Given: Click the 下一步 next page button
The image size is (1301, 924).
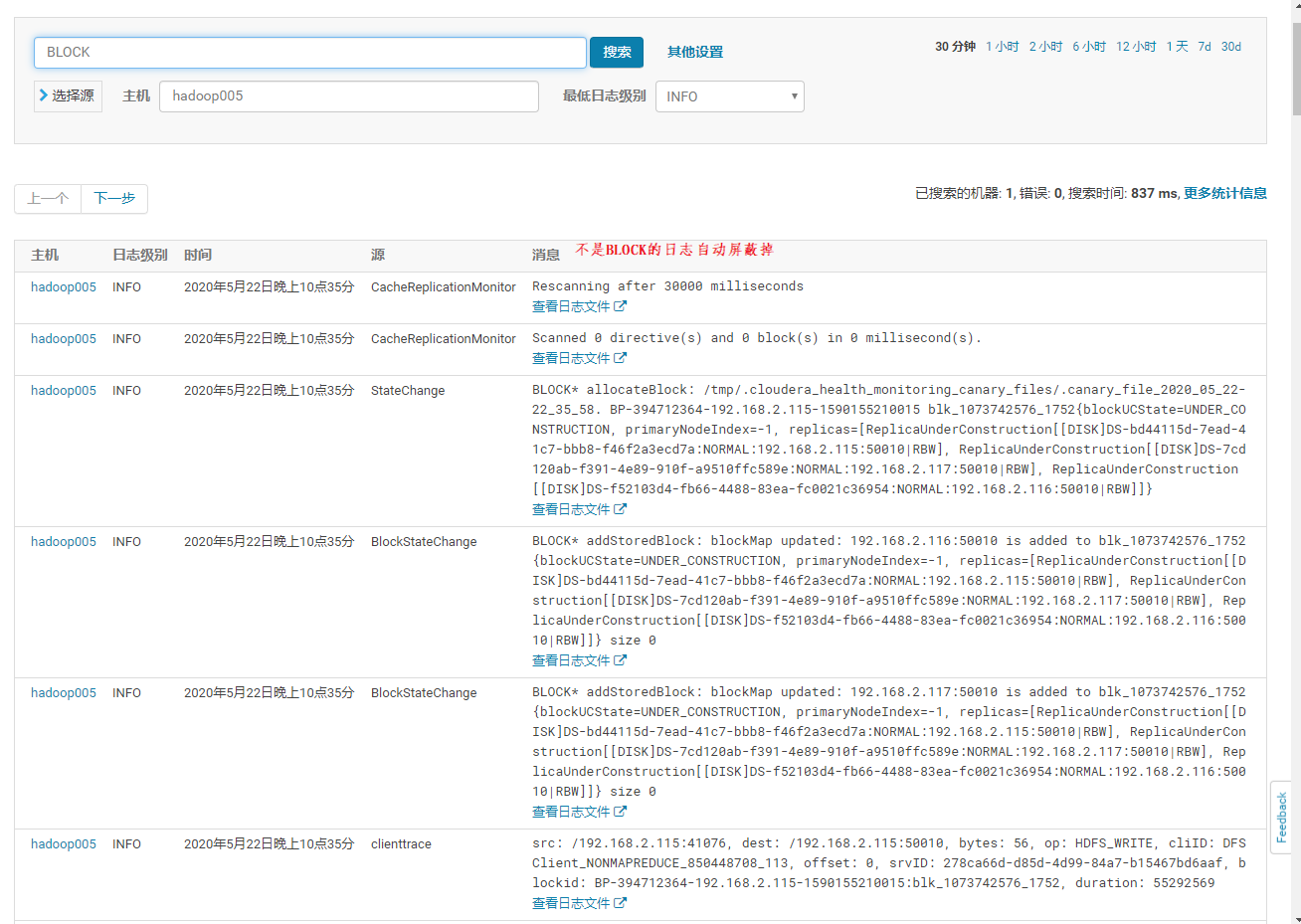Looking at the screenshot, I should click(114, 199).
